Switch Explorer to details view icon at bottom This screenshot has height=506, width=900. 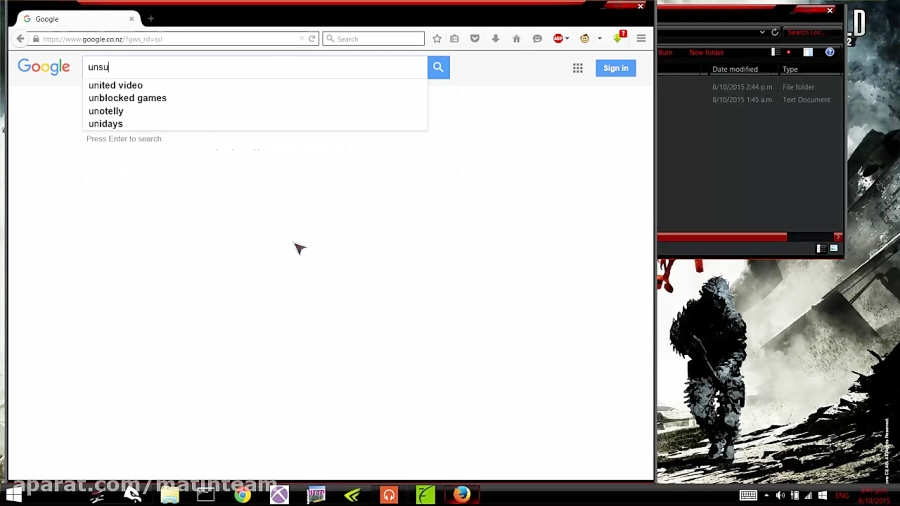(x=821, y=248)
